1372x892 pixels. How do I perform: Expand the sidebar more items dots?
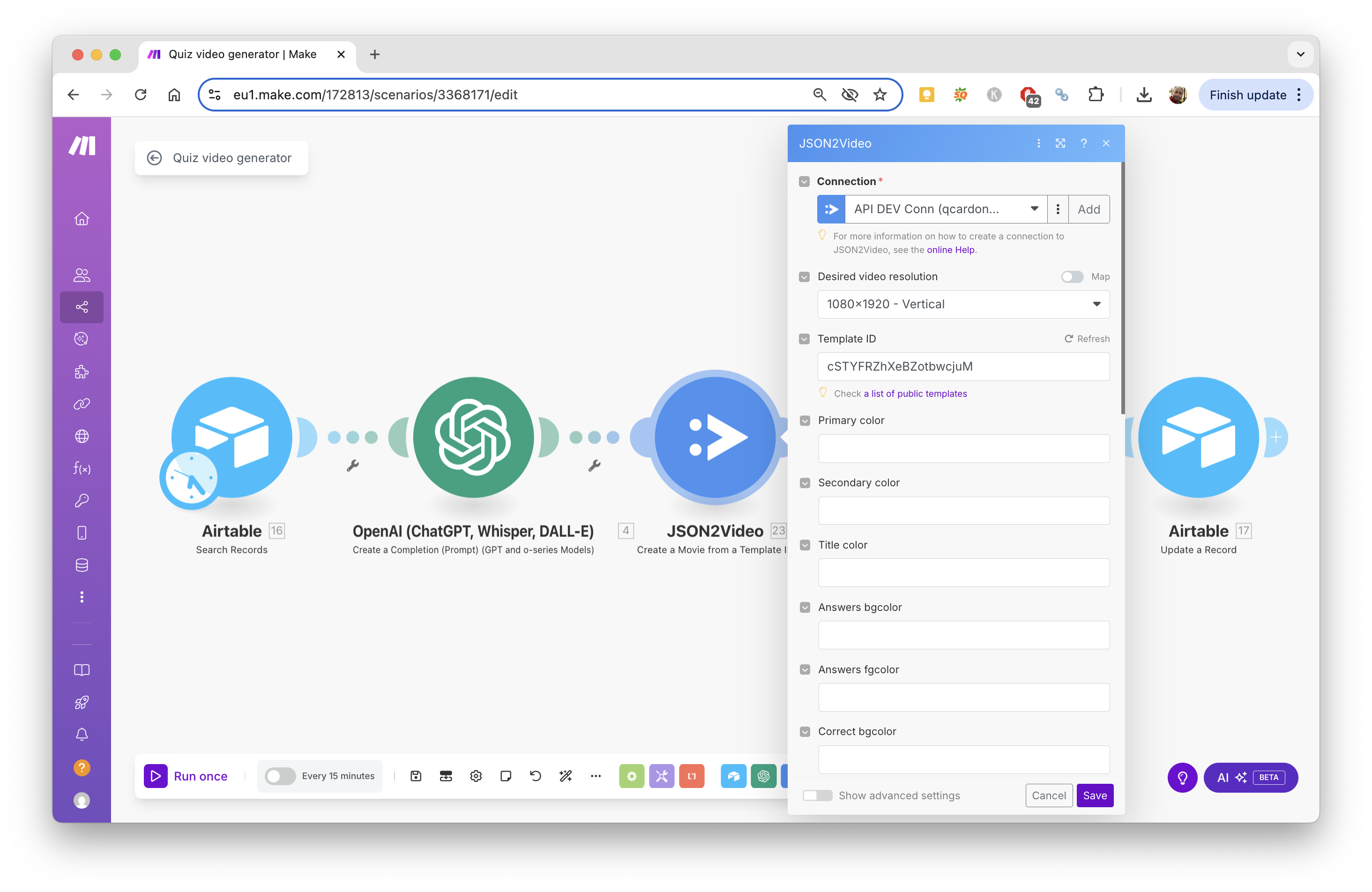point(82,597)
